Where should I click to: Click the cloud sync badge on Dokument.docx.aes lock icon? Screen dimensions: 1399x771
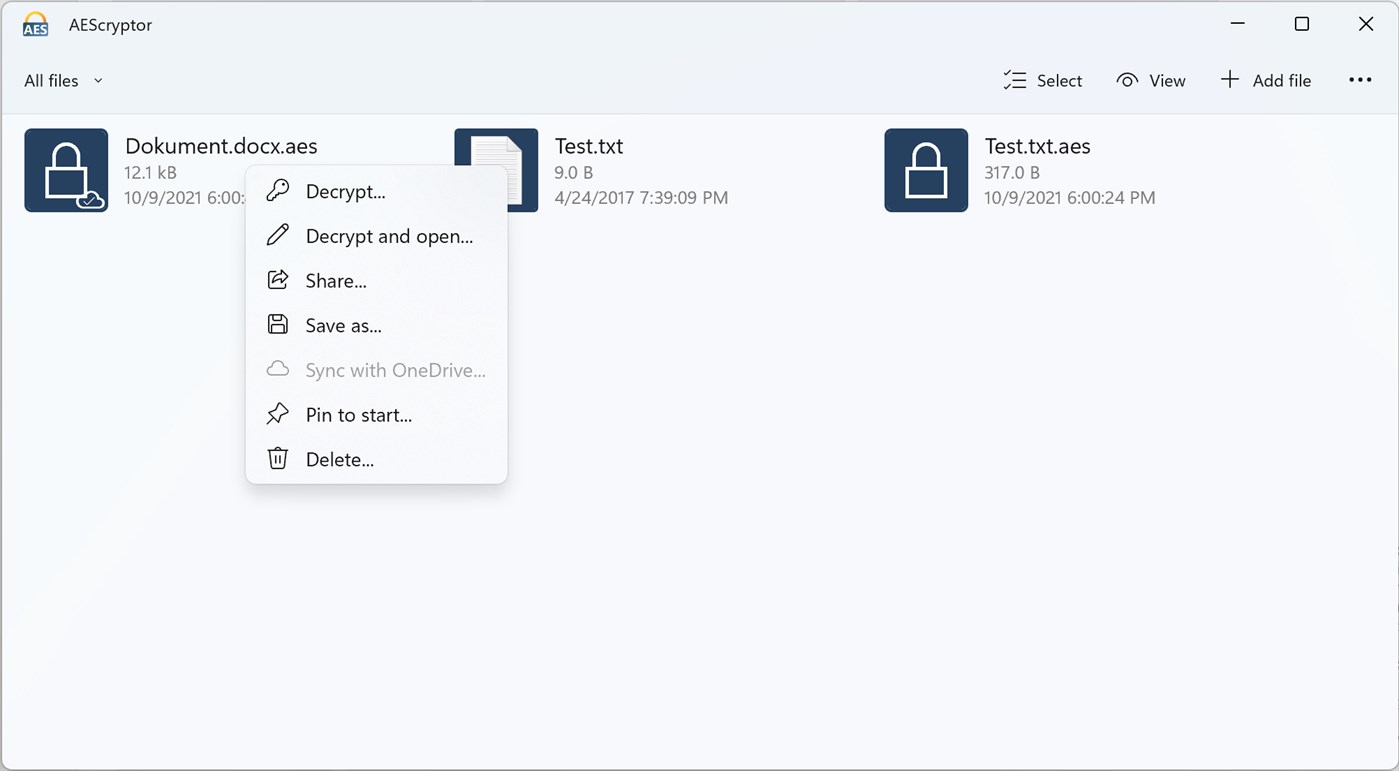[88, 198]
